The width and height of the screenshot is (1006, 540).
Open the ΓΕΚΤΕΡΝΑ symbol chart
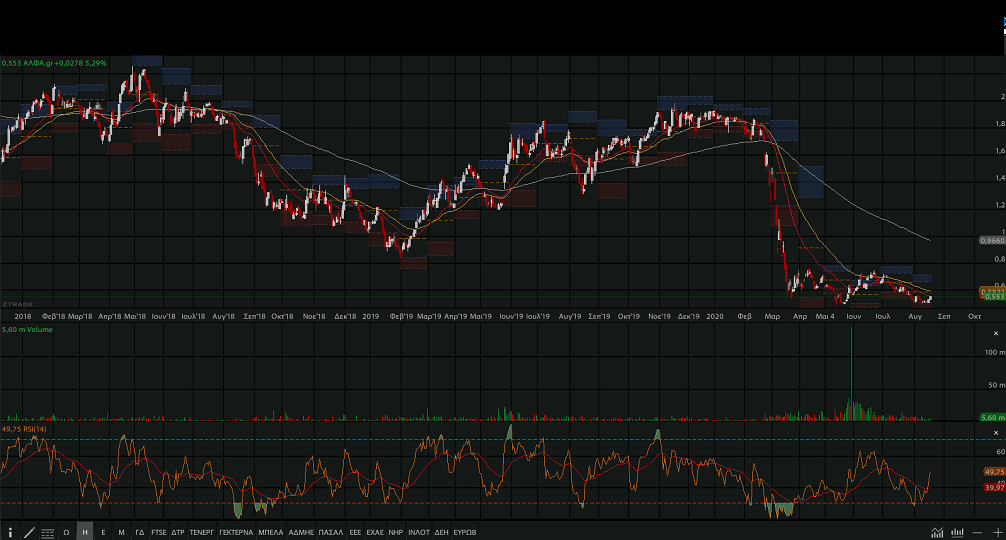click(235, 532)
